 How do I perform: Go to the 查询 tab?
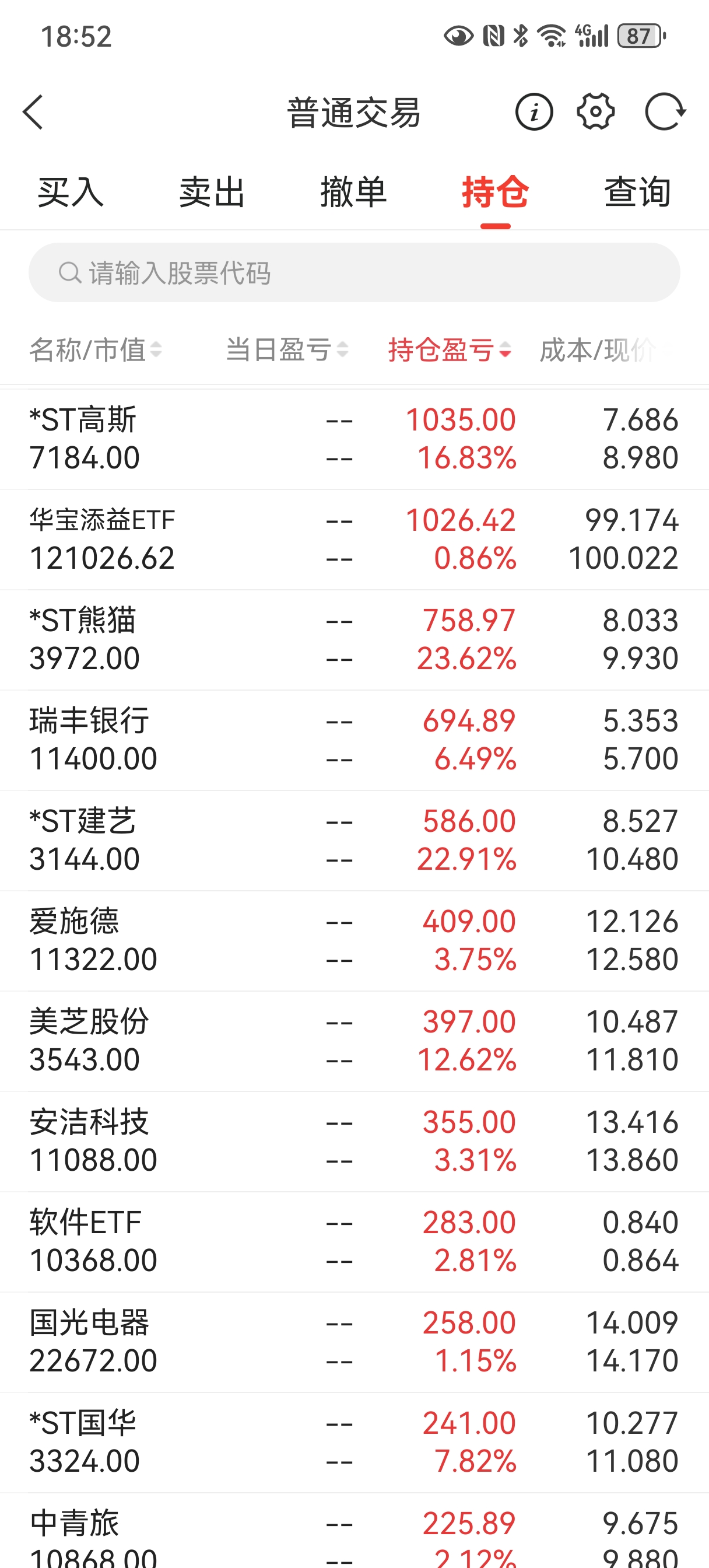coord(637,192)
